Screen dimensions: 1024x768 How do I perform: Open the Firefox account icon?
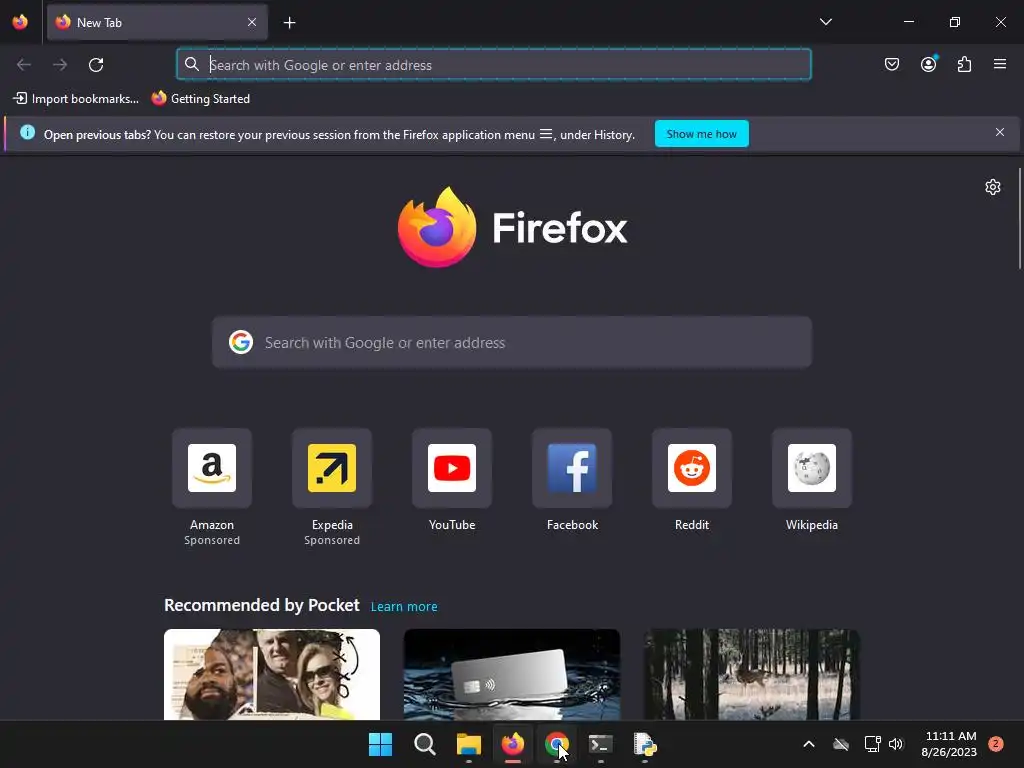(929, 64)
